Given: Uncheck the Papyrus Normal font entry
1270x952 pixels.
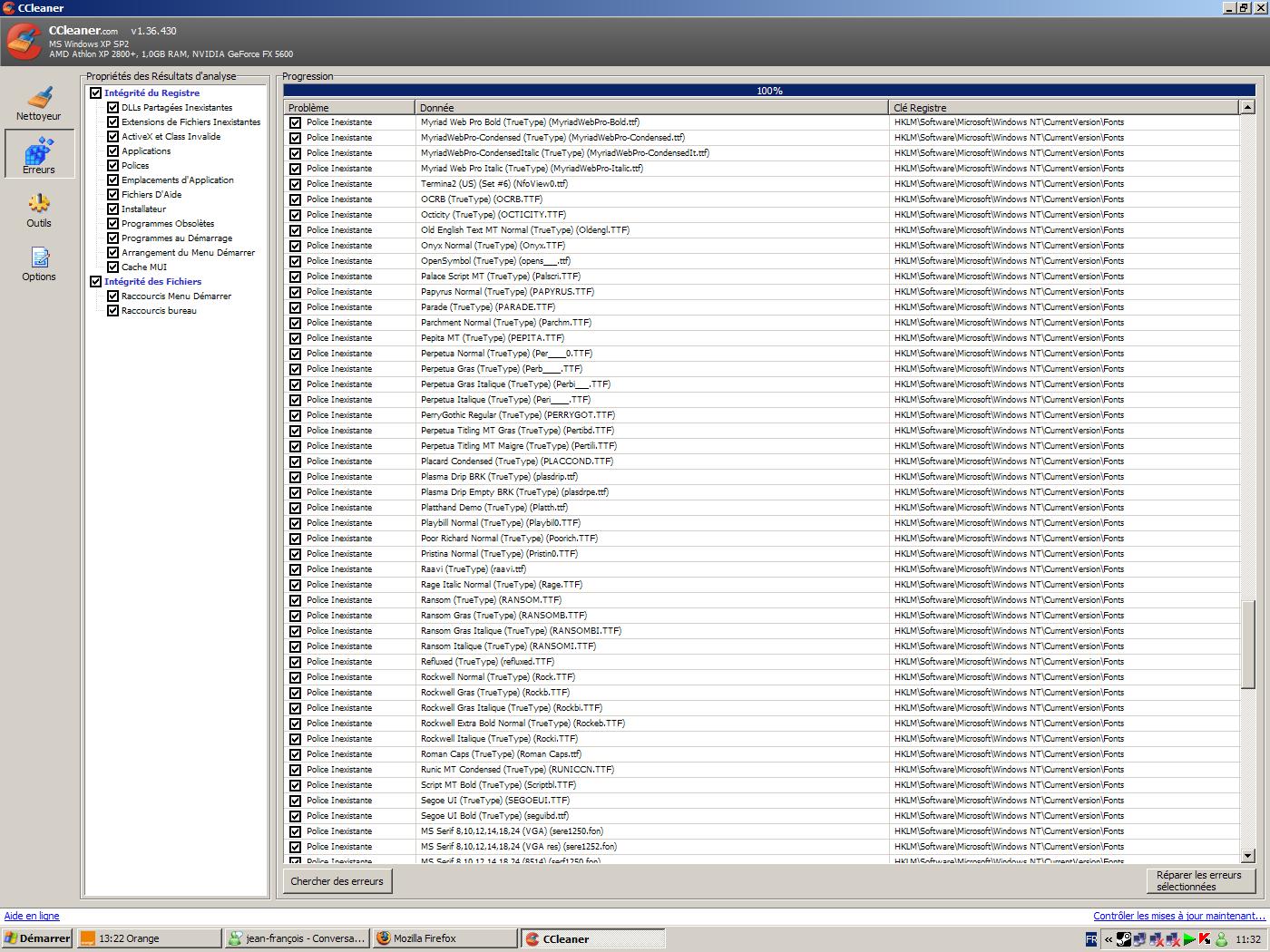Looking at the screenshot, I should click(x=295, y=292).
